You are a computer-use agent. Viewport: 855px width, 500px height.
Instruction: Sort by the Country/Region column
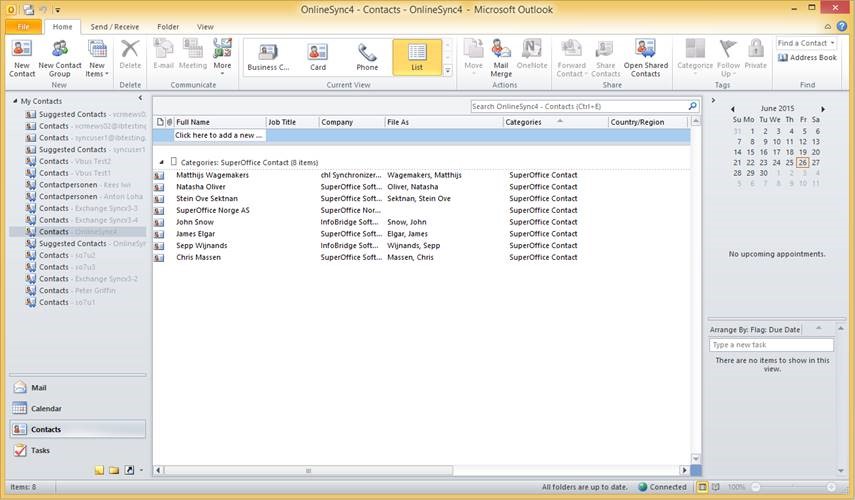tap(648, 122)
